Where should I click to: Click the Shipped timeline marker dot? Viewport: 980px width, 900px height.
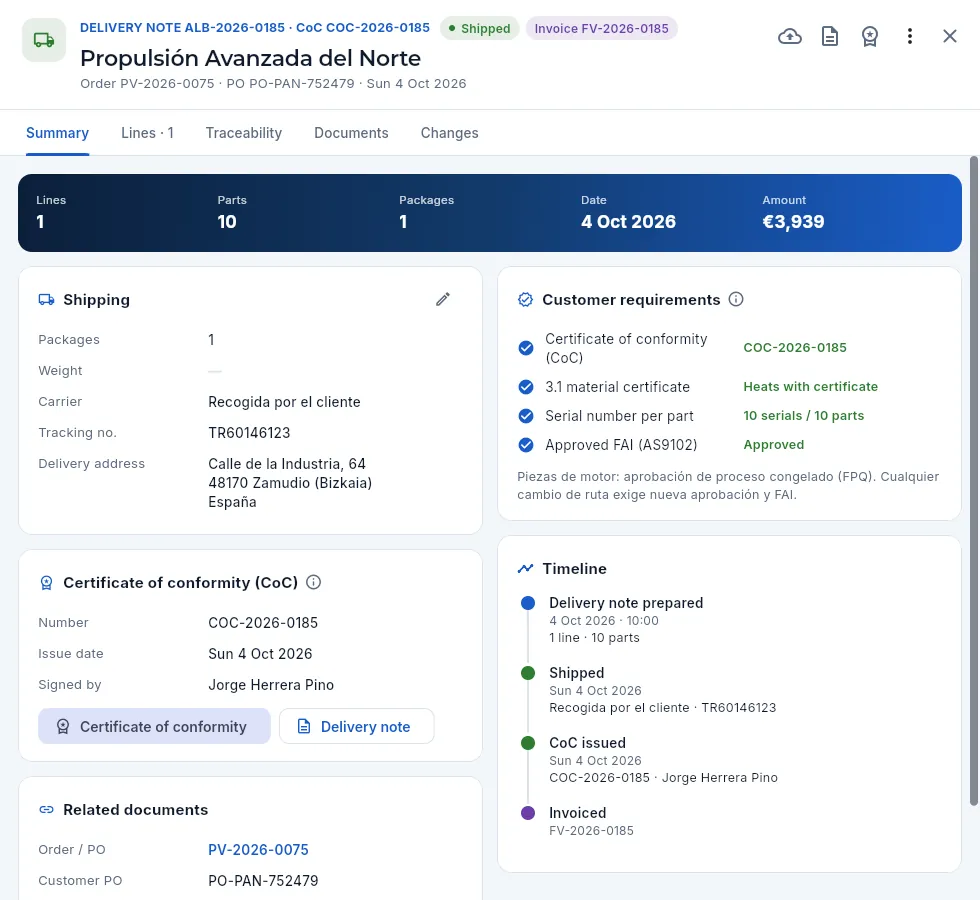pyautogui.click(x=528, y=673)
